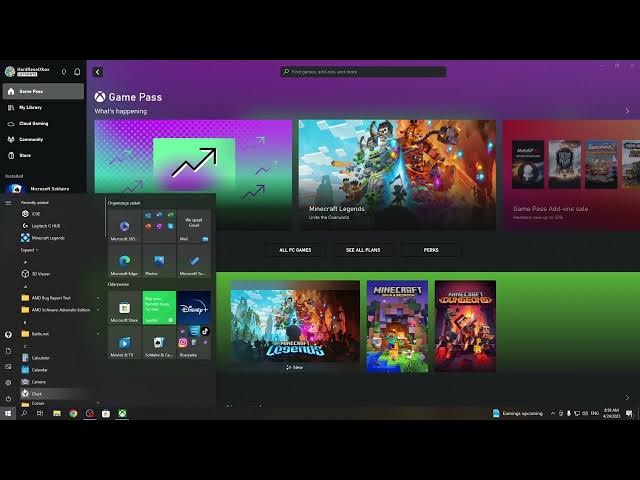Open the Mail tile
The image size is (640, 480).
[194, 226]
